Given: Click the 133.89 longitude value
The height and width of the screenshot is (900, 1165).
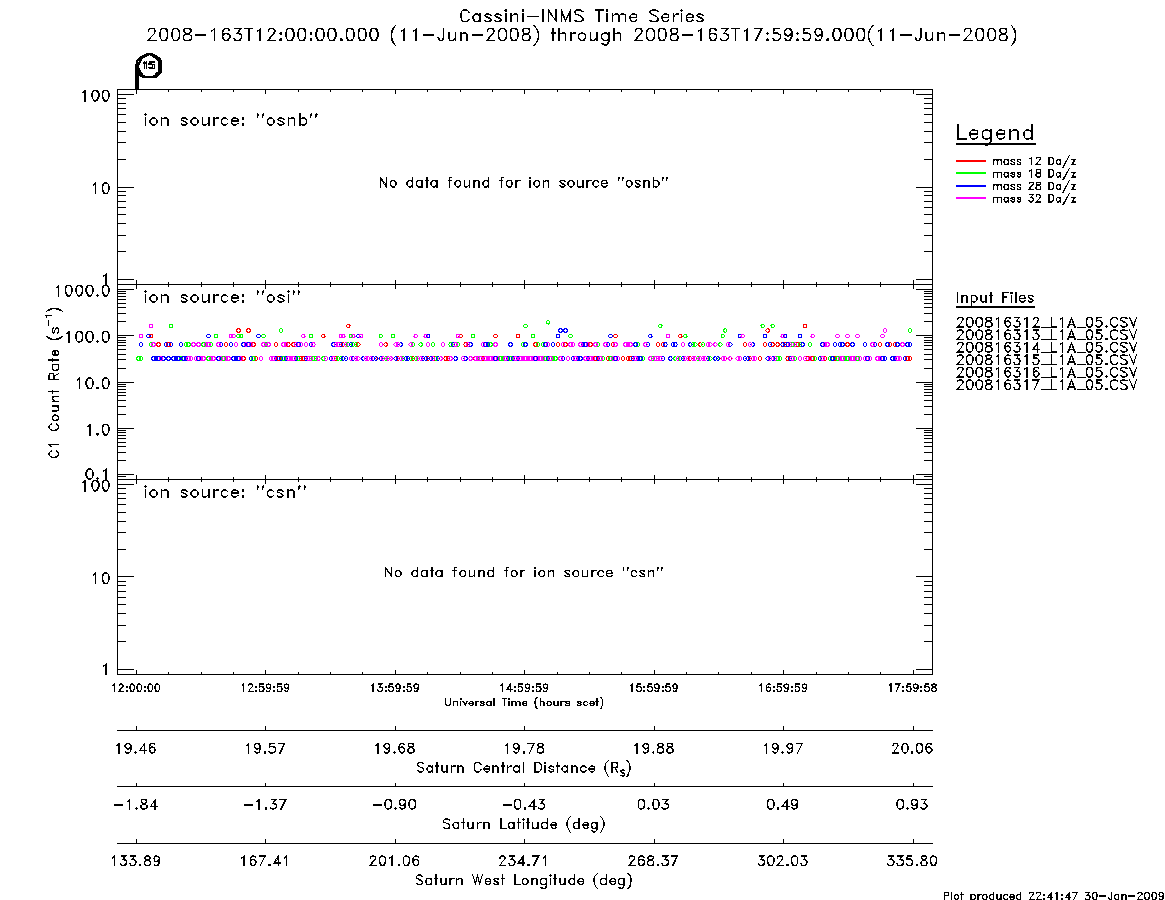Looking at the screenshot, I should pyautogui.click(x=136, y=861).
